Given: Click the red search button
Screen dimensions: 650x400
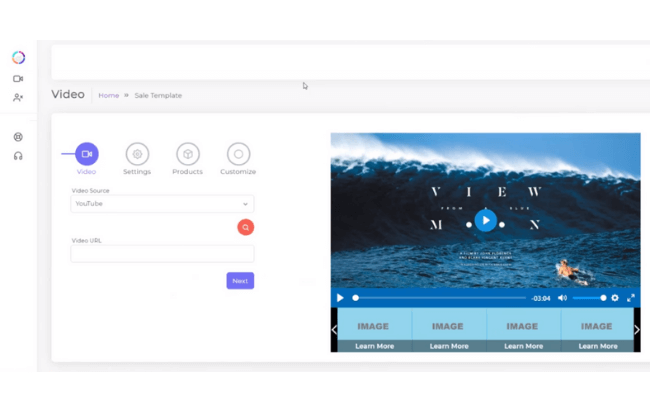Looking at the screenshot, I should pos(245,227).
